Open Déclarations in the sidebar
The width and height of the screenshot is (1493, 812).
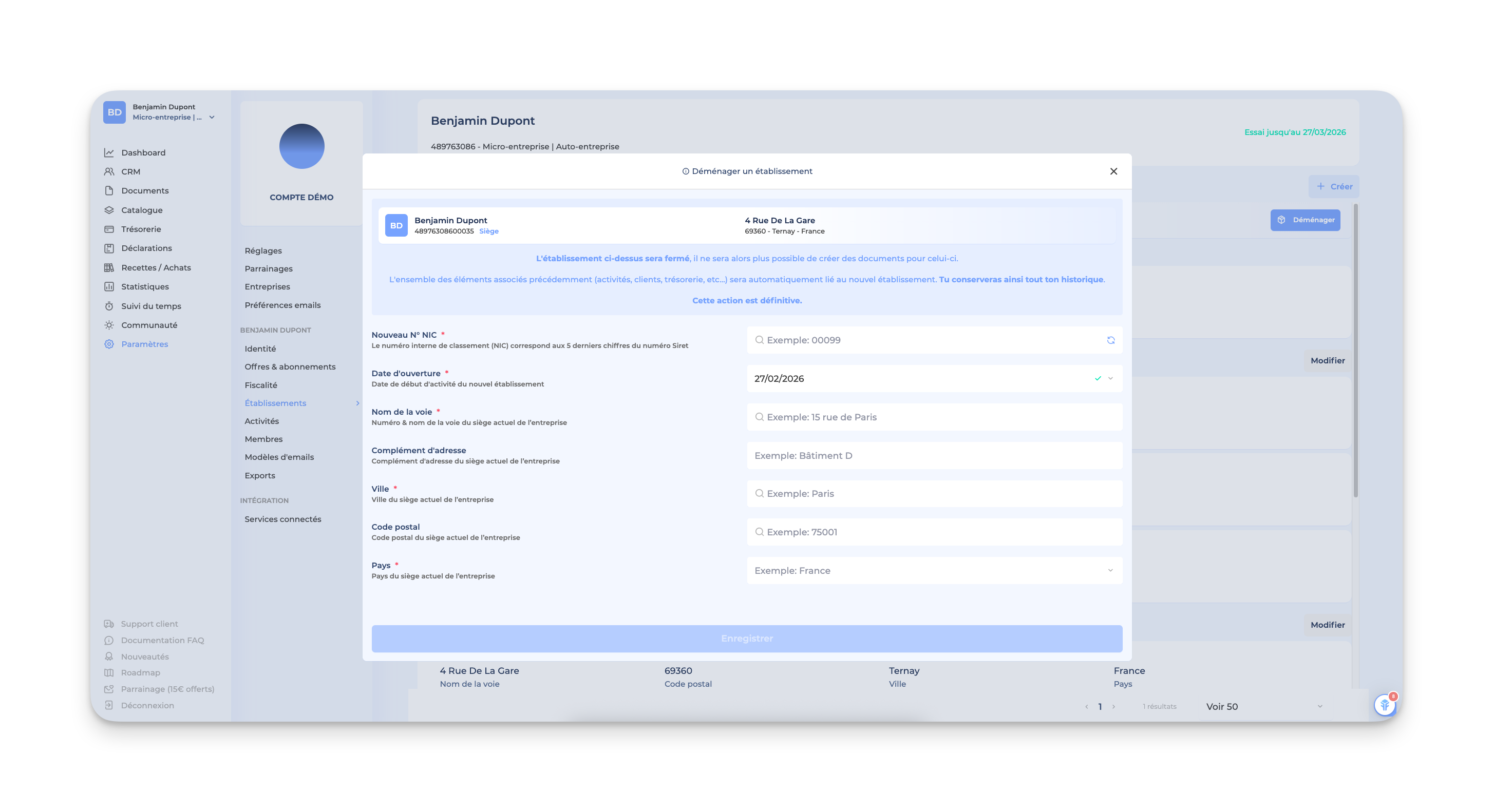(x=146, y=248)
